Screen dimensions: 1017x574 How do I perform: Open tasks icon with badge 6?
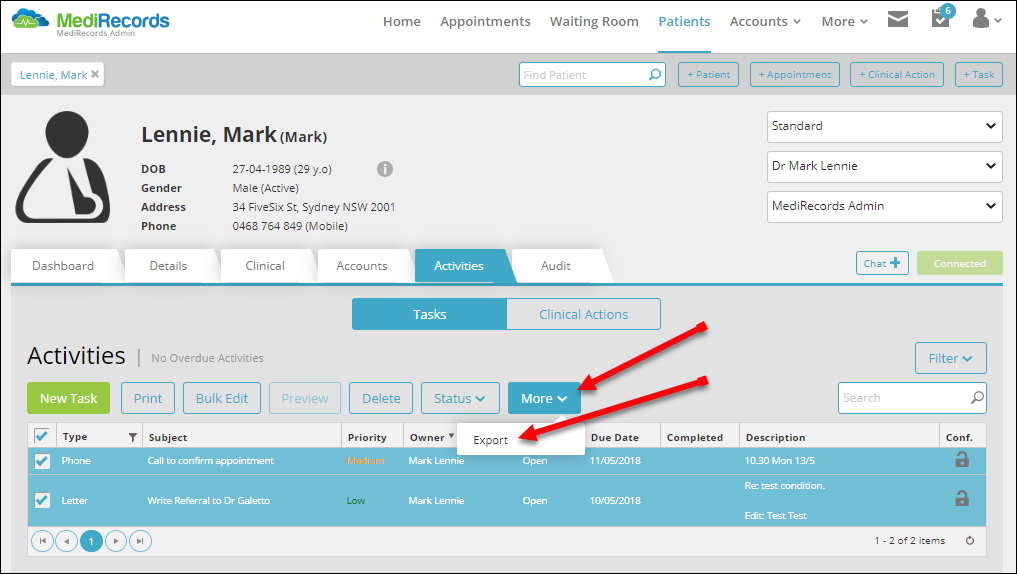(x=942, y=17)
